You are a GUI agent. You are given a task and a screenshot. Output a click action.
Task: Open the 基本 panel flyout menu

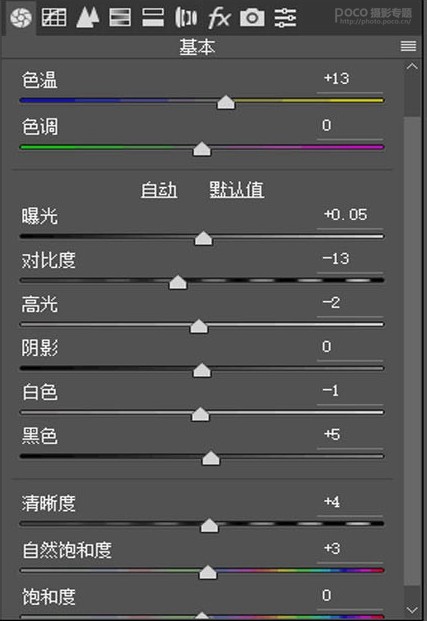tap(408, 46)
